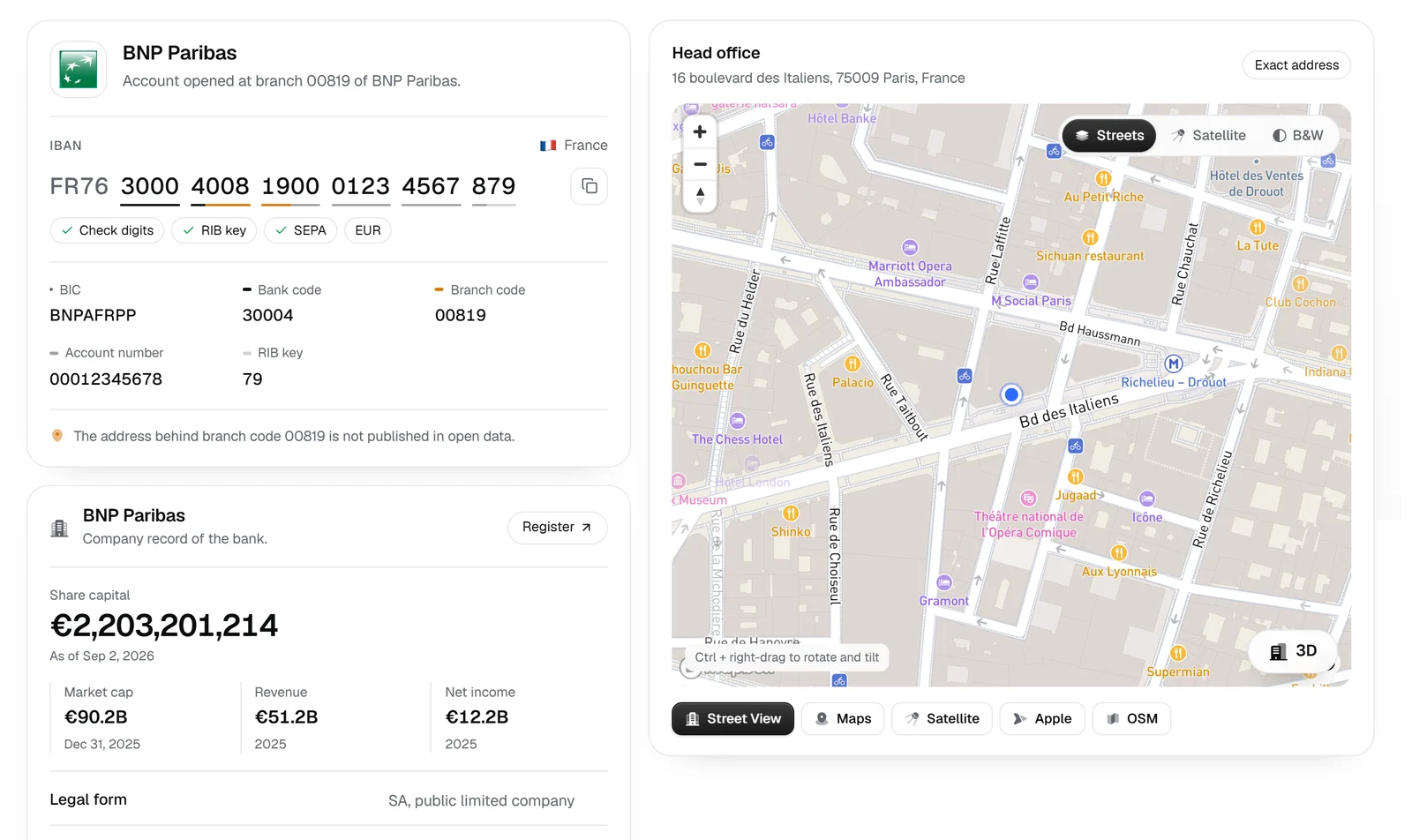Open Street View tab
The height and width of the screenshot is (840, 1412).
pos(732,719)
